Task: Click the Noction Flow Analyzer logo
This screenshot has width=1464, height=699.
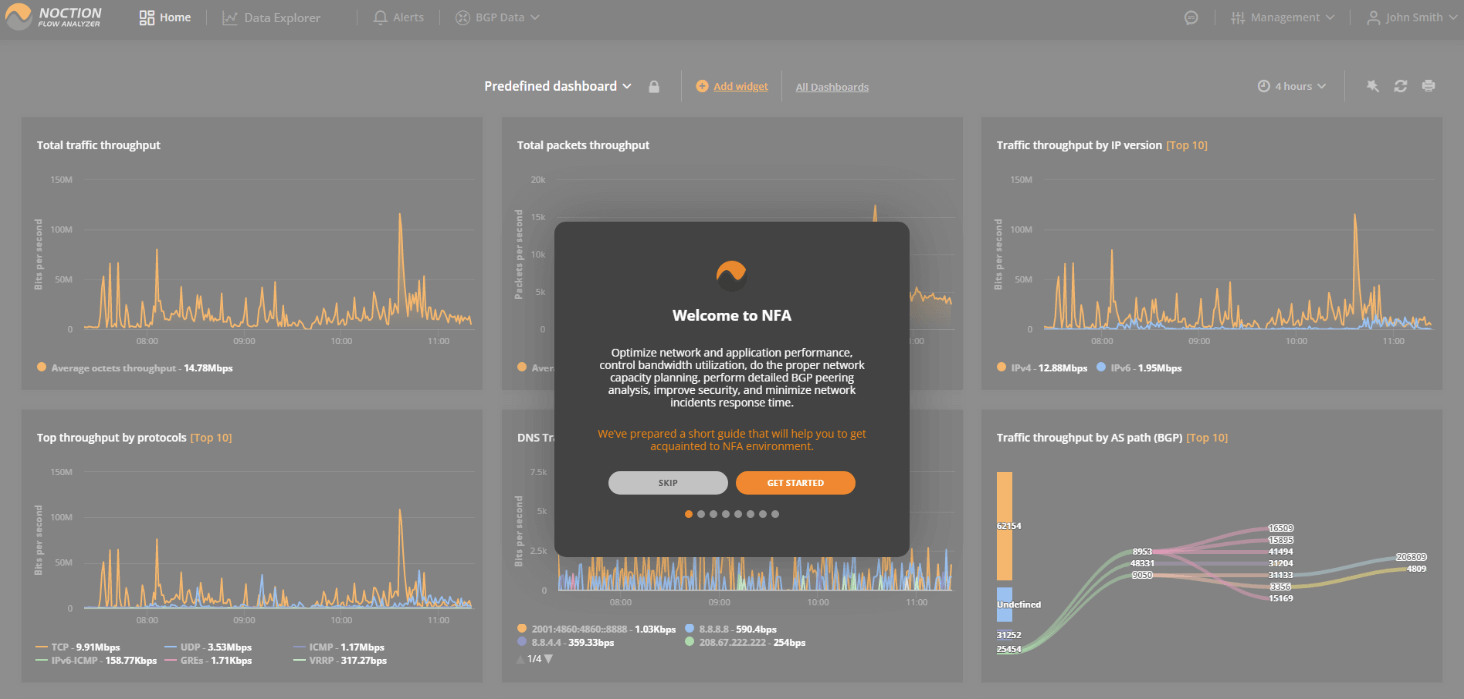Action: click(54, 17)
